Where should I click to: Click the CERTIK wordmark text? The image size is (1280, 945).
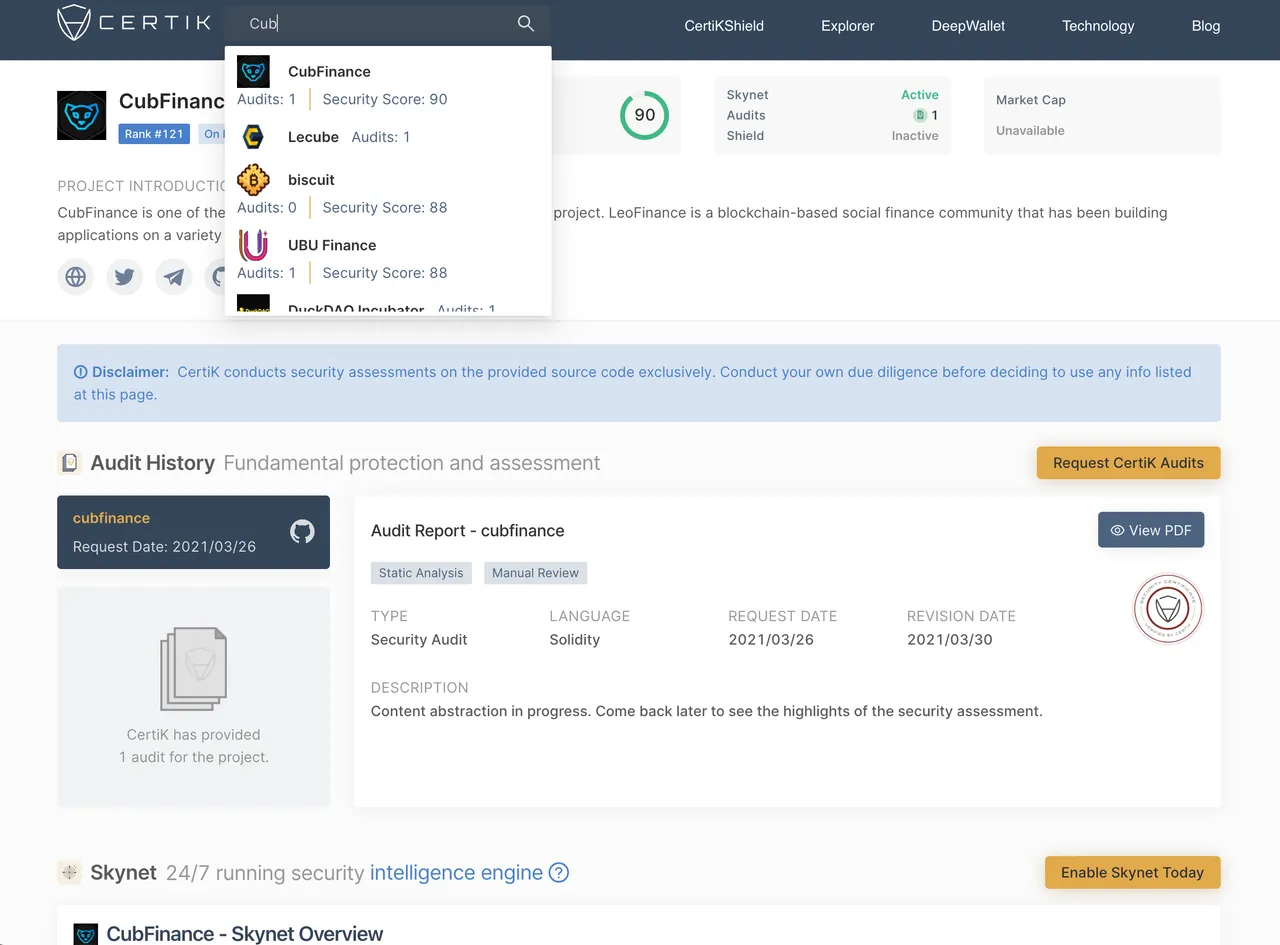click(156, 23)
